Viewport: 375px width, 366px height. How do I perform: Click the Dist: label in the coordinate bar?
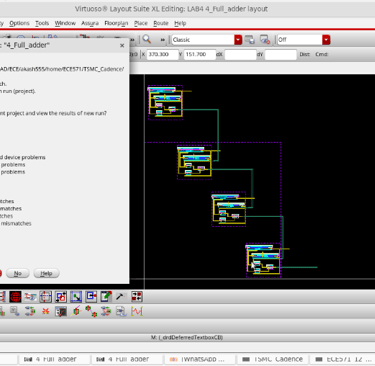pos(304,54)
